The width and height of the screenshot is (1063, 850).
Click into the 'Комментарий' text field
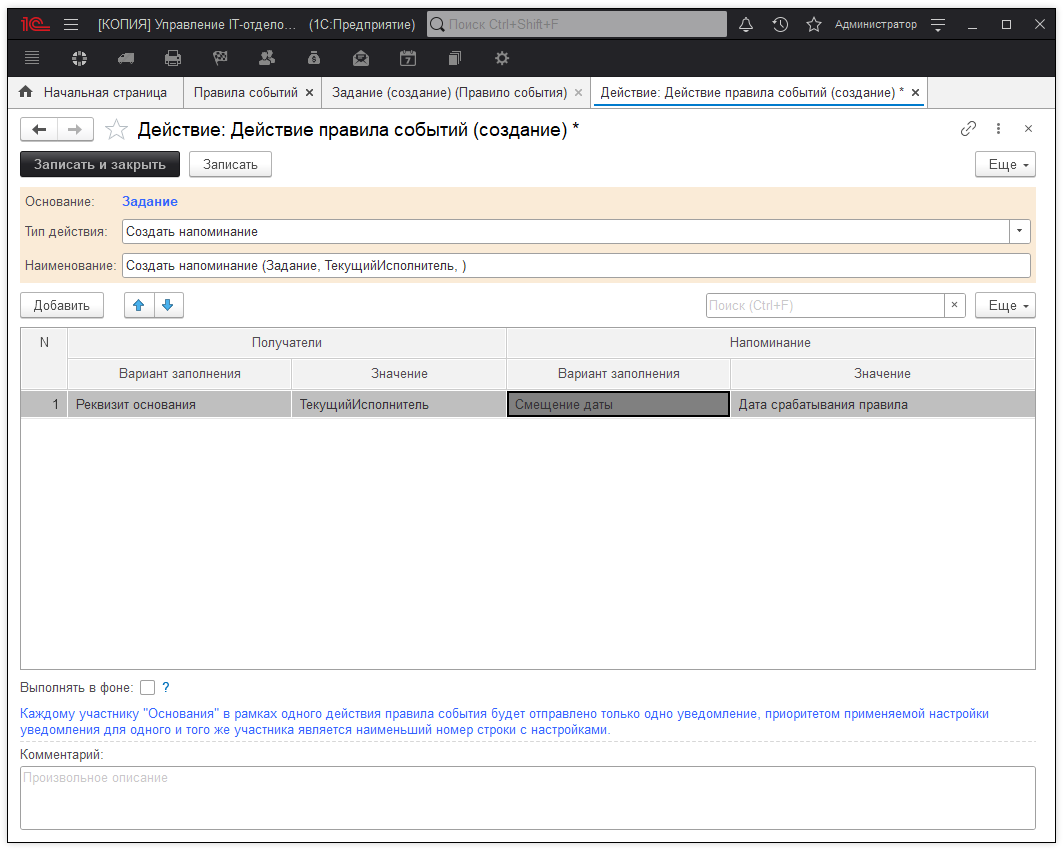(x=528, y=797)
